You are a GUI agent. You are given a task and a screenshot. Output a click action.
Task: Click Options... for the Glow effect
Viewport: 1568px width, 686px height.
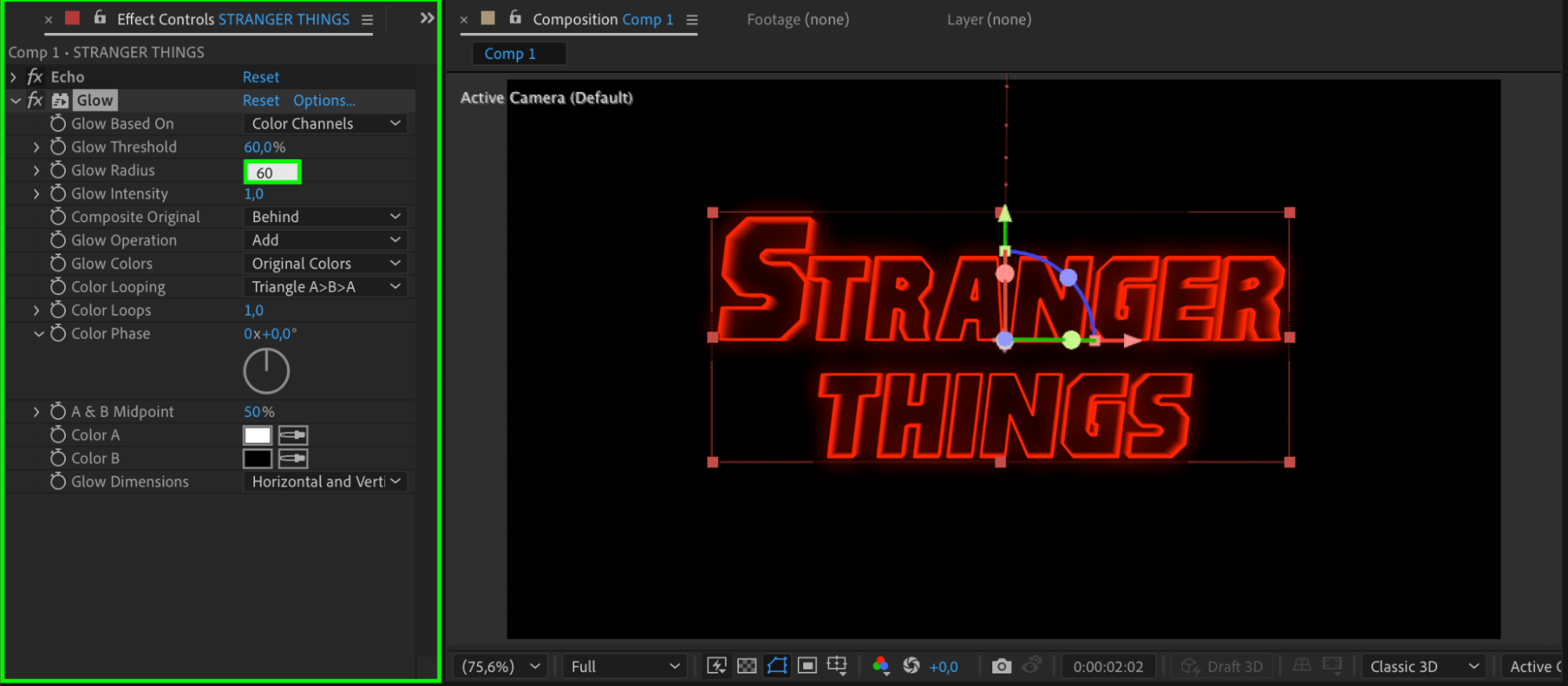[324, 100]
